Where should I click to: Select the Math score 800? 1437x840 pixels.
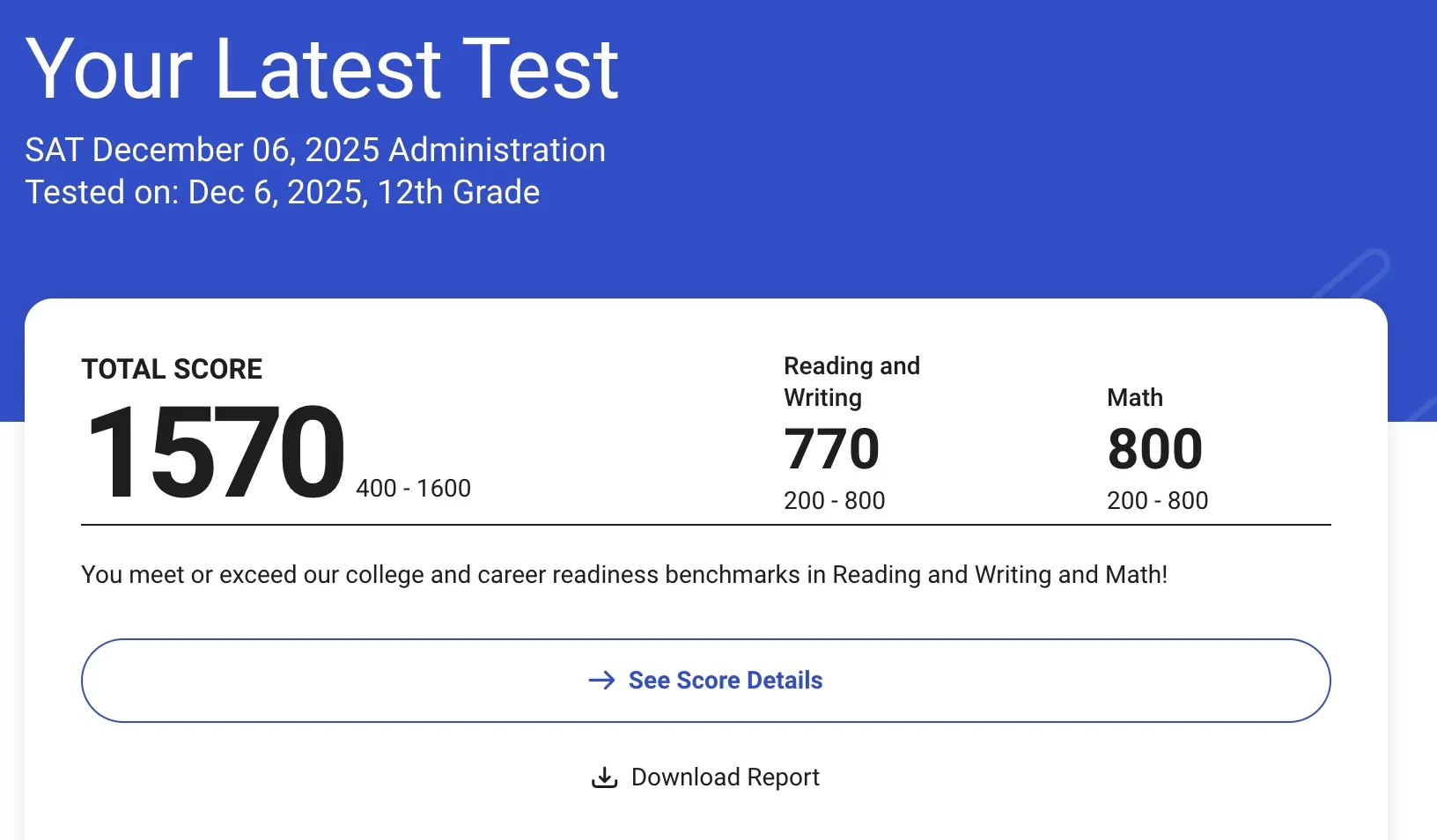pyautogui.click(x=1155, y=449)
